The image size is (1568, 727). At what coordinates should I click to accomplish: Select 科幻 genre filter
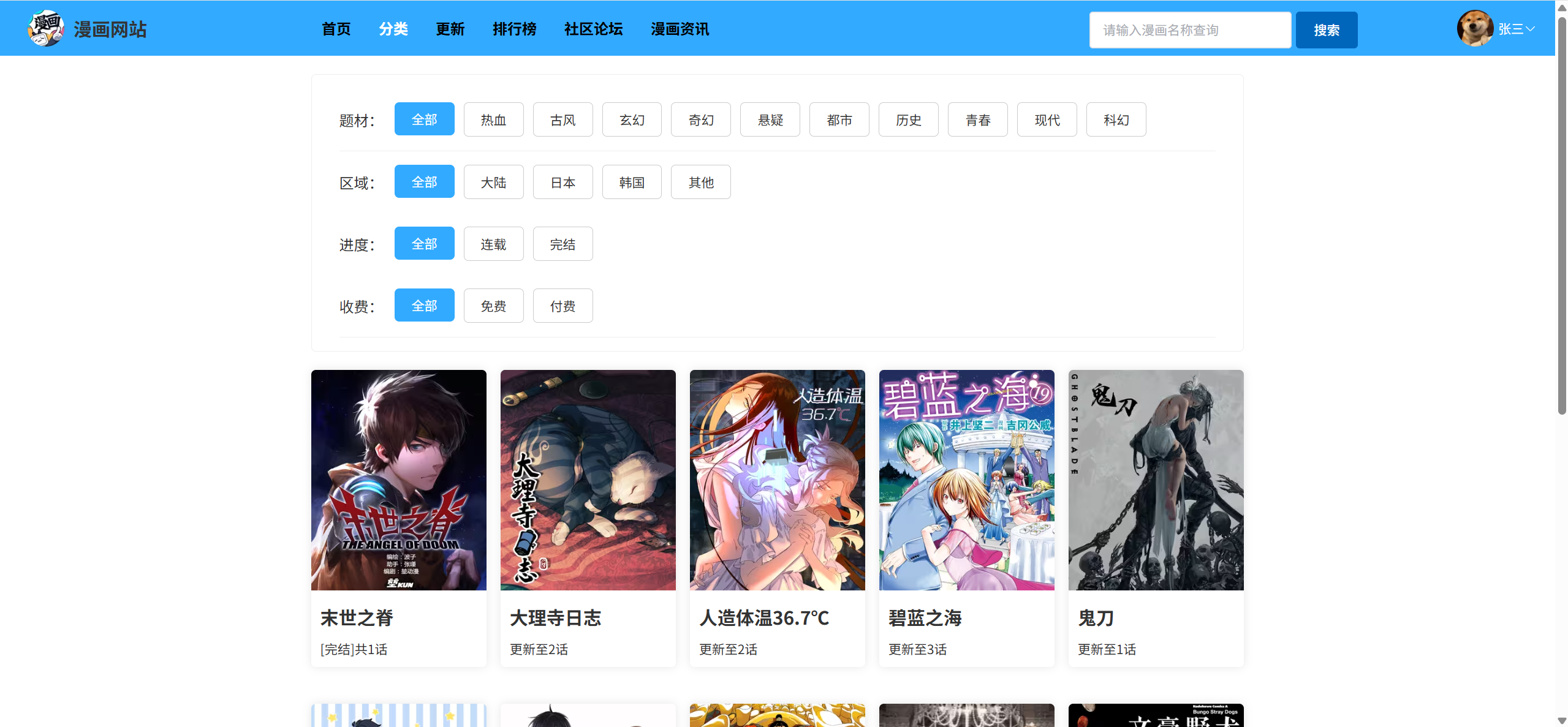pyautogui.click(x=1116, y=119)
